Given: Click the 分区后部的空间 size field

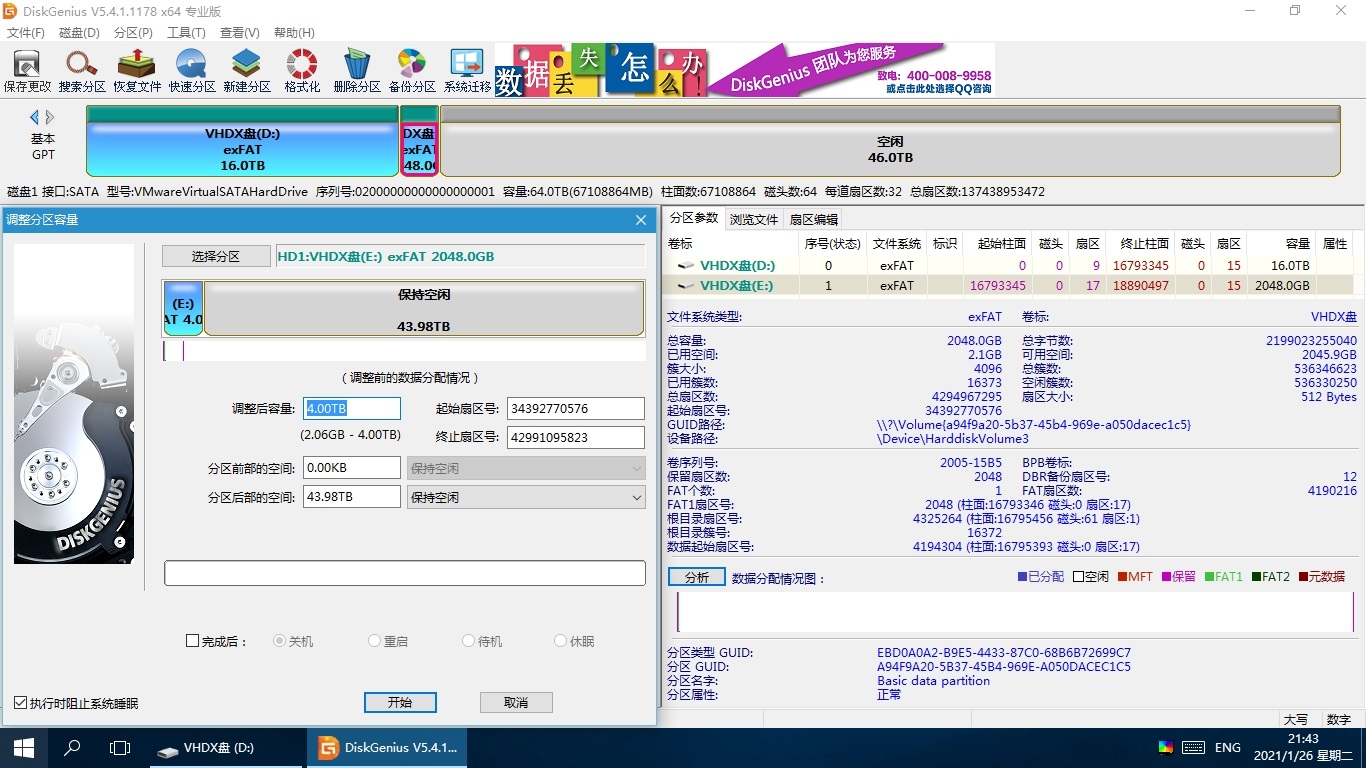Looking at the screenshot, I should (352, 497).
